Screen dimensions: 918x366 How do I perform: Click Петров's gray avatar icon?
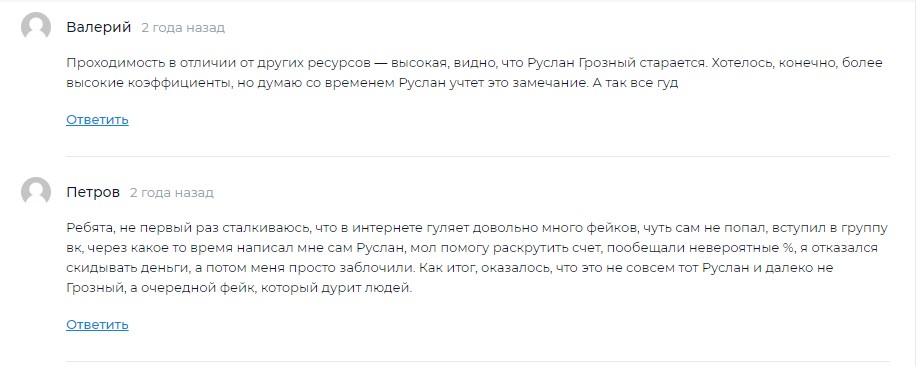(36, 191)
